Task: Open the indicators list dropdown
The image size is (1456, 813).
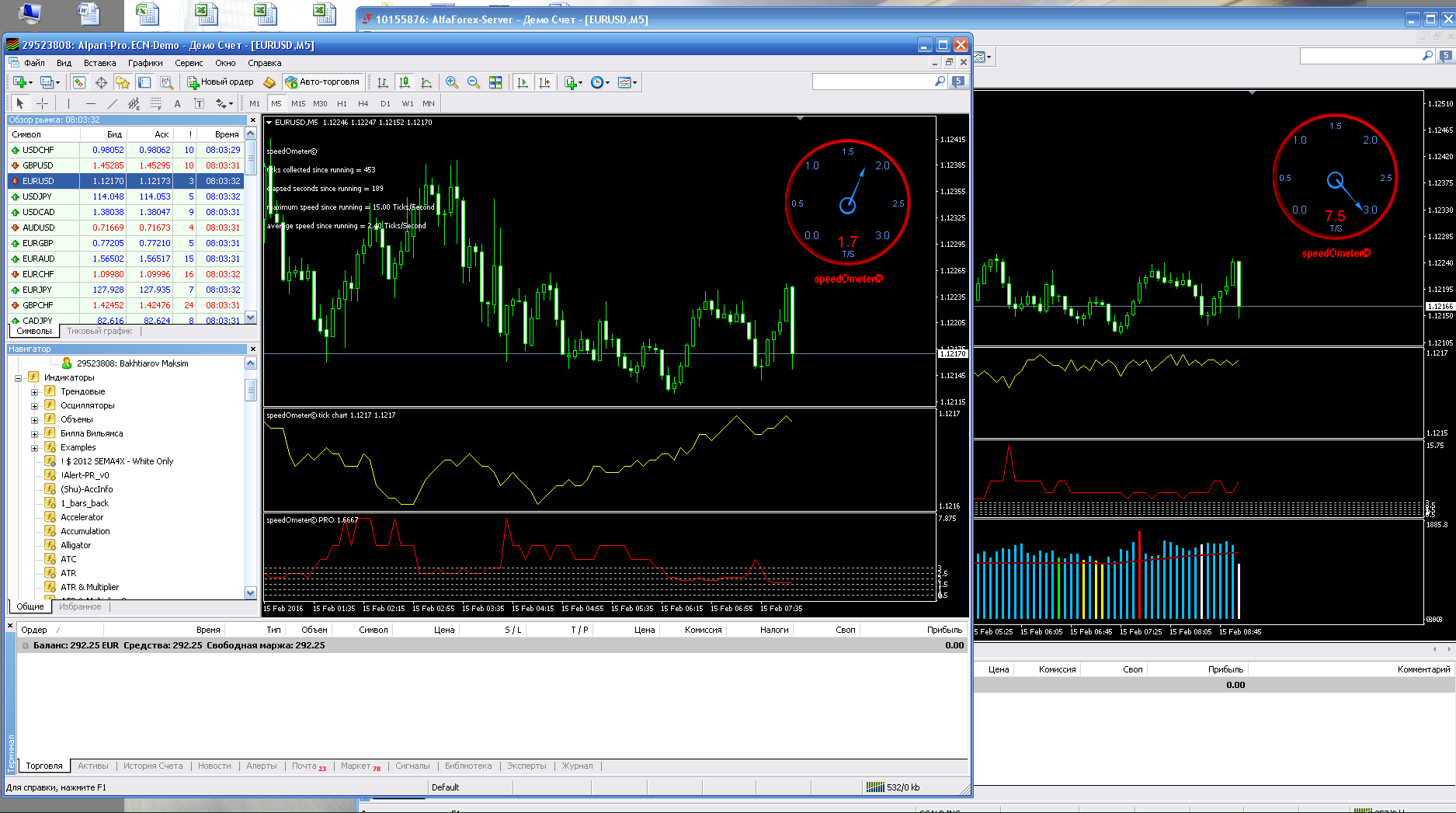Action: 573,82
